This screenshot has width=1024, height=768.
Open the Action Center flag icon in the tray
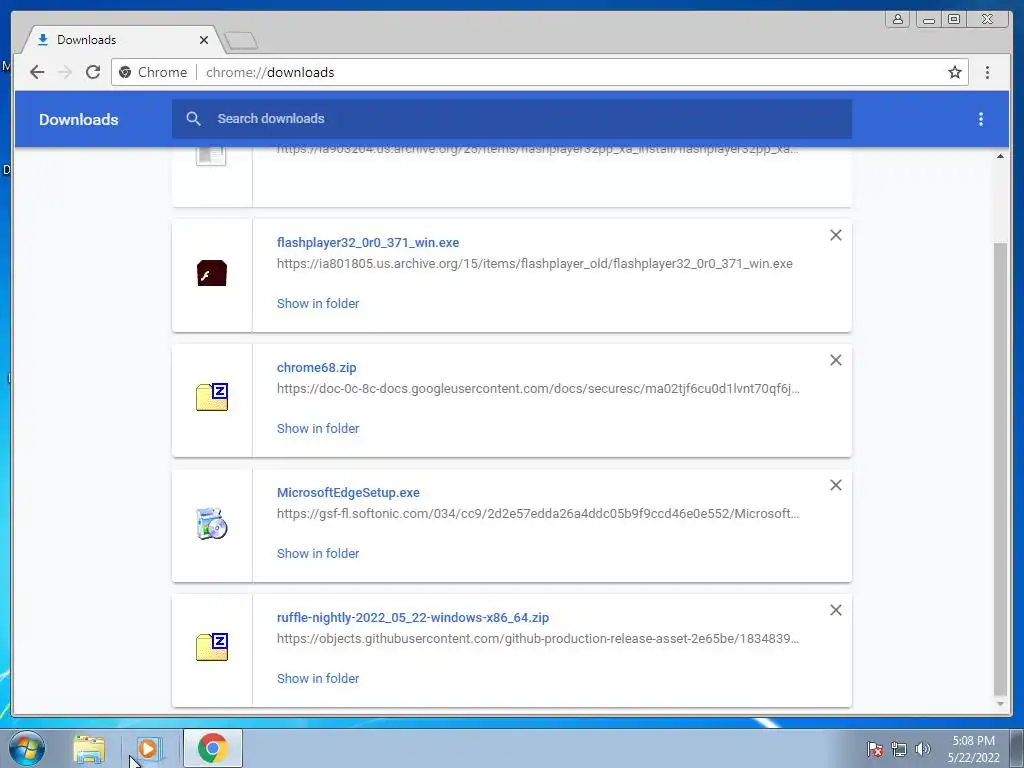(x=875, y=749)
